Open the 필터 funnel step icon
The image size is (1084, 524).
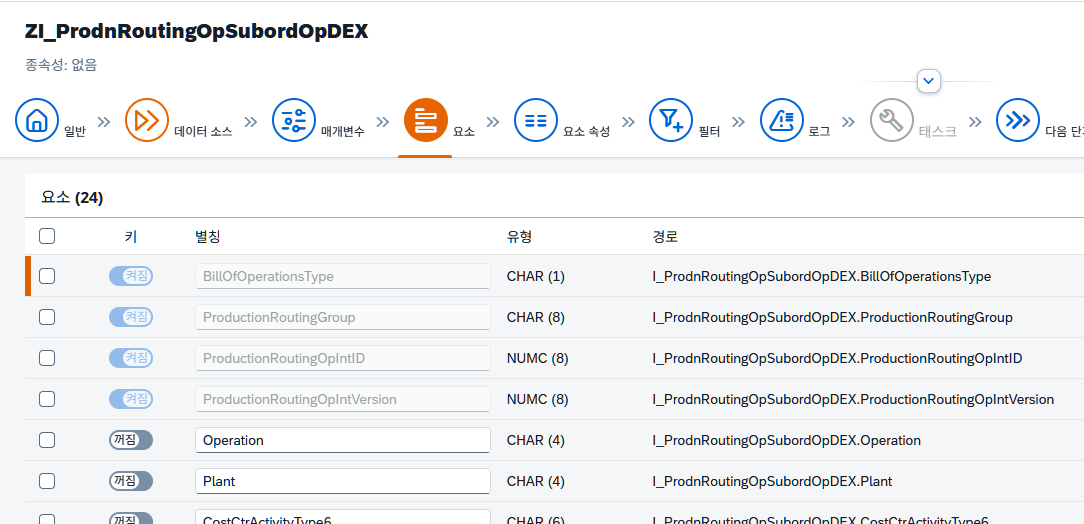point(671,120)
